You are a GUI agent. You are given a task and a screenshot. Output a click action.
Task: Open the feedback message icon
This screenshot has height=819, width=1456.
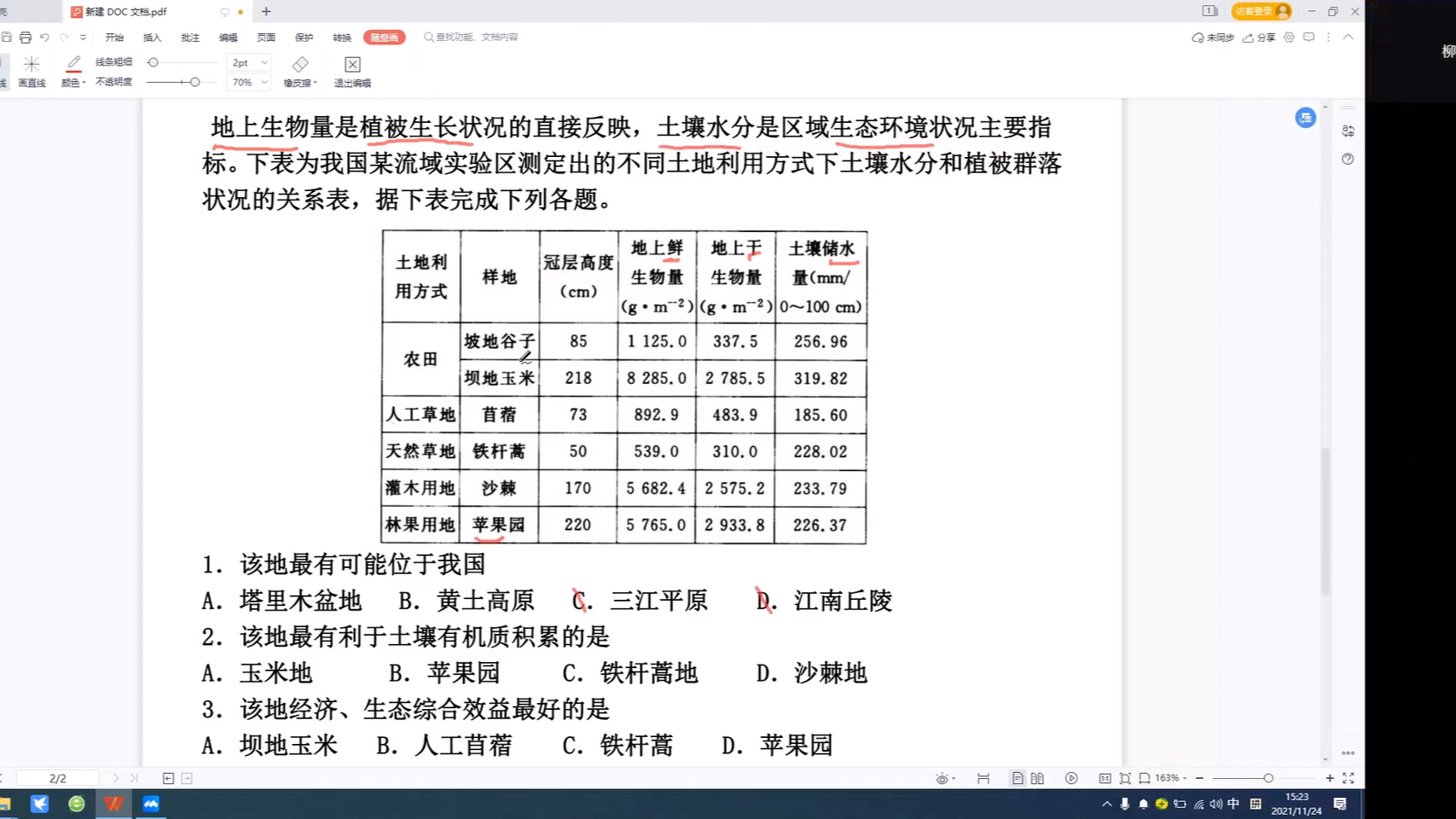click(x=1308, y=38)
